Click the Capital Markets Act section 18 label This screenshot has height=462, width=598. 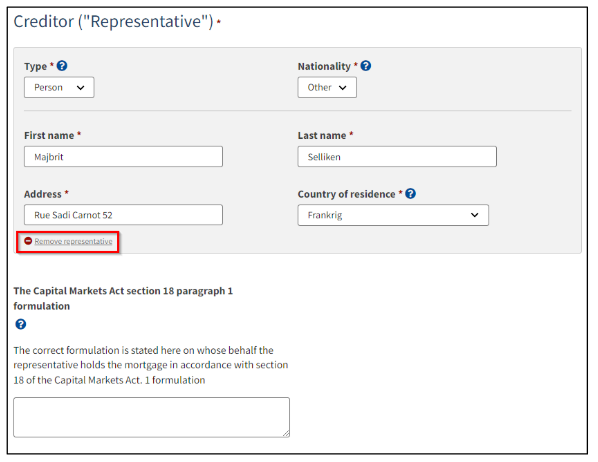pos(123,298)
